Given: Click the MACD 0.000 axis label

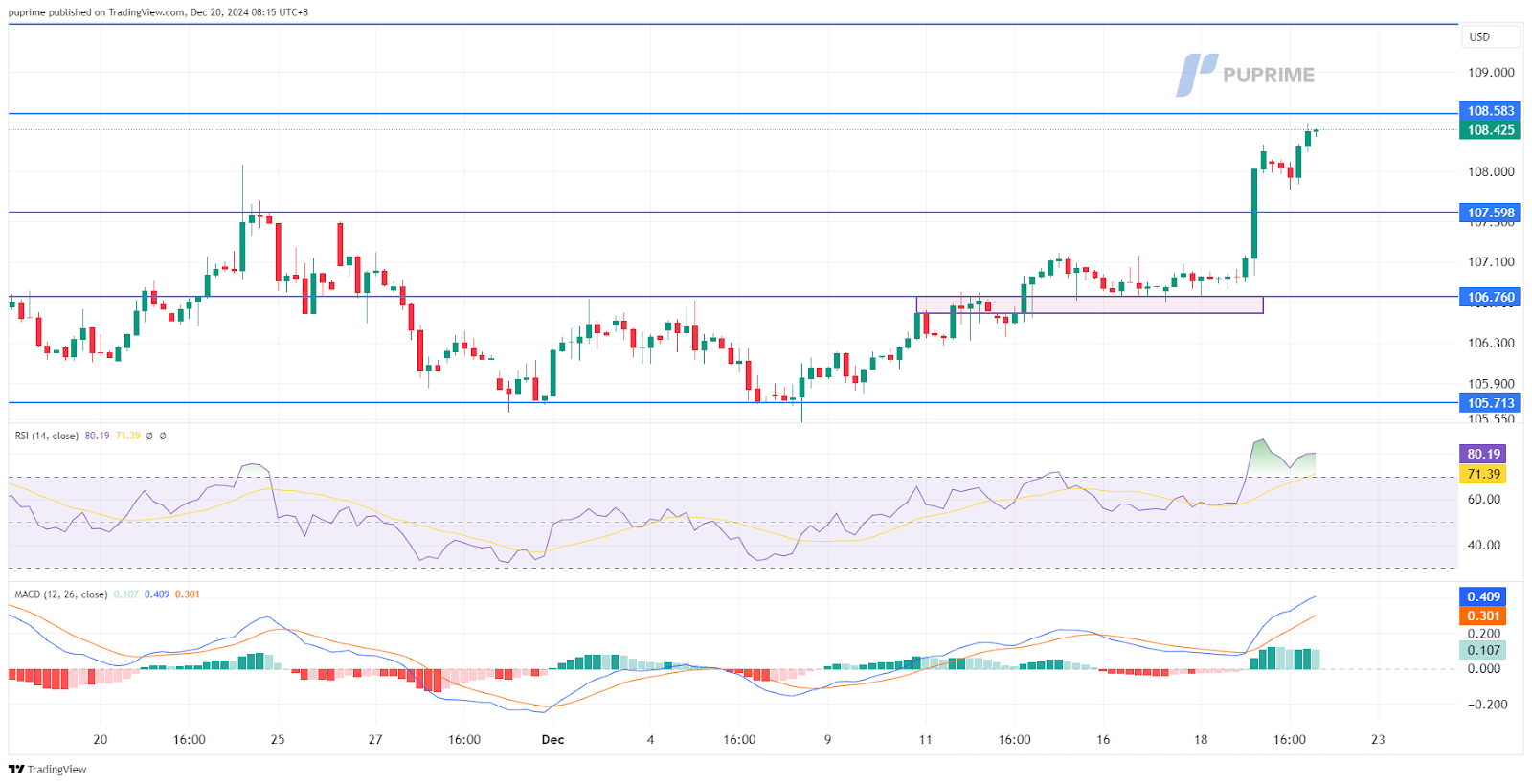Looking at the screenshot, I should [1484, 669].
